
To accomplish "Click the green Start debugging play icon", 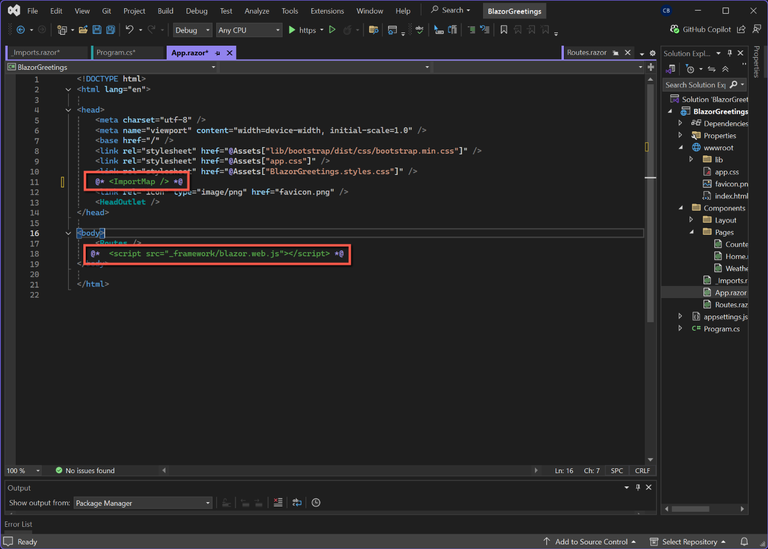I will [x=292, y=30].
